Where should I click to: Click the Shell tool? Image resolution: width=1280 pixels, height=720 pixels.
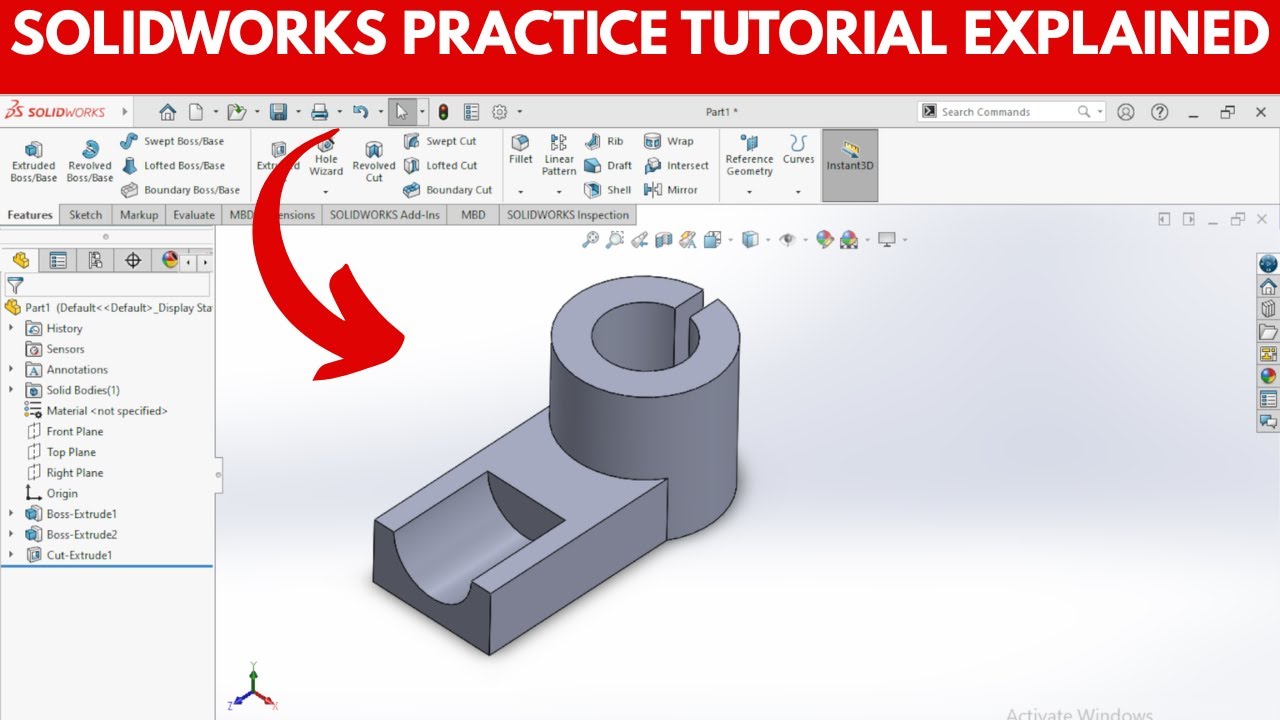pos(607,189)
